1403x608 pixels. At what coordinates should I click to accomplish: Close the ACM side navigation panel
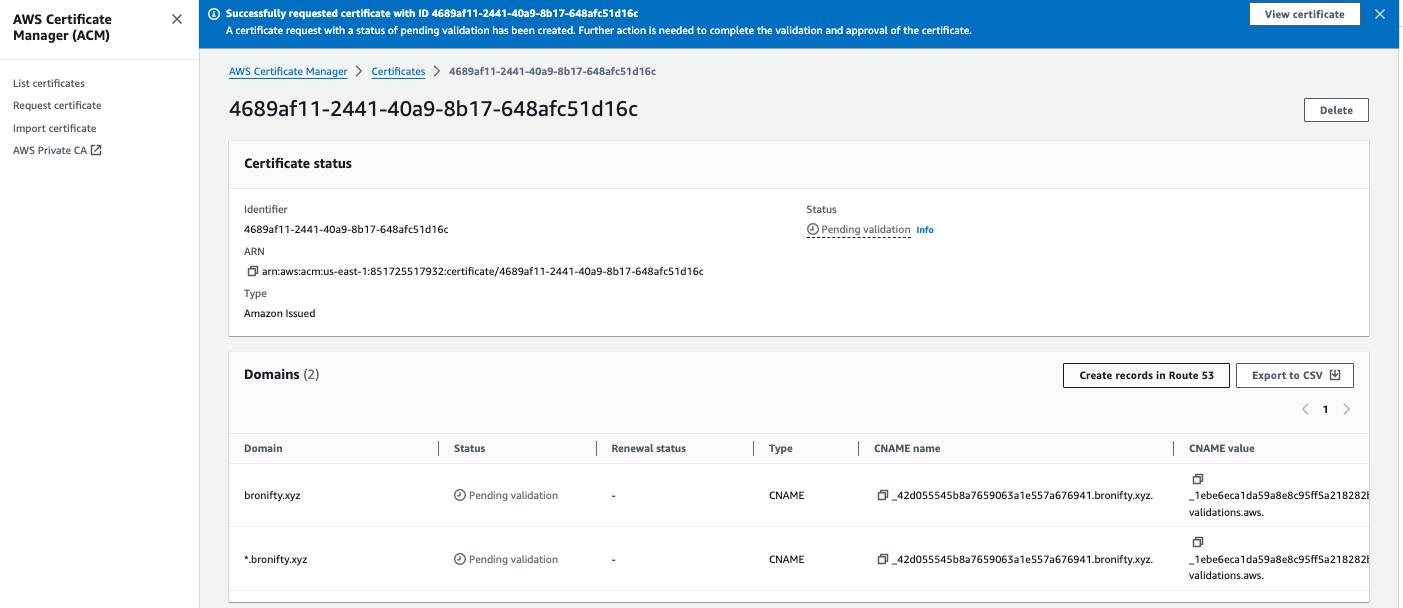(x=177, y=19)
